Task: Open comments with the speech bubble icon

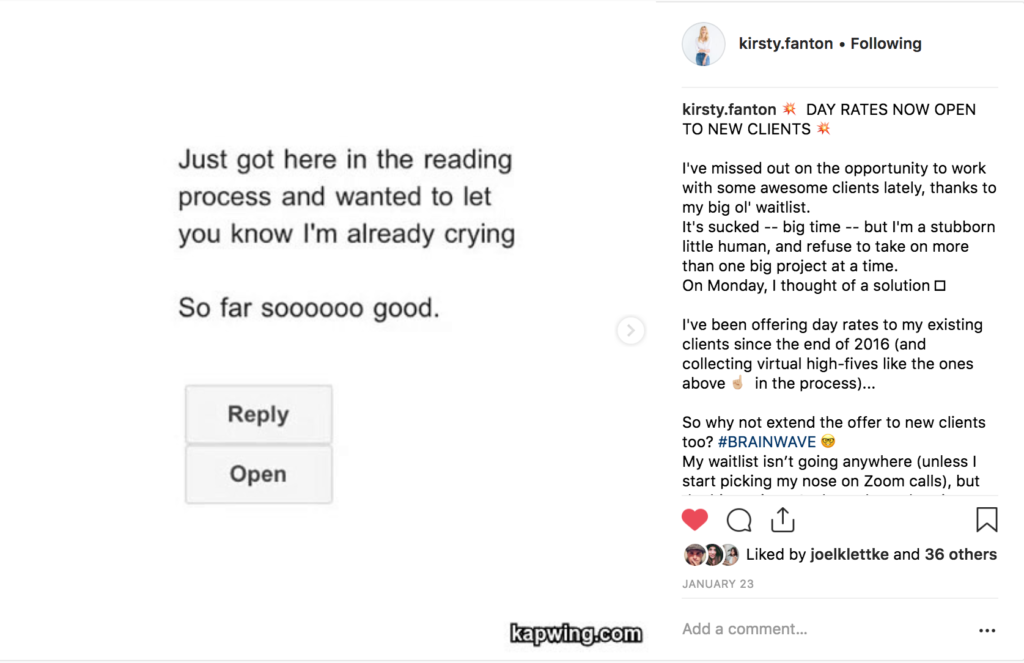Action: (739, 520)
